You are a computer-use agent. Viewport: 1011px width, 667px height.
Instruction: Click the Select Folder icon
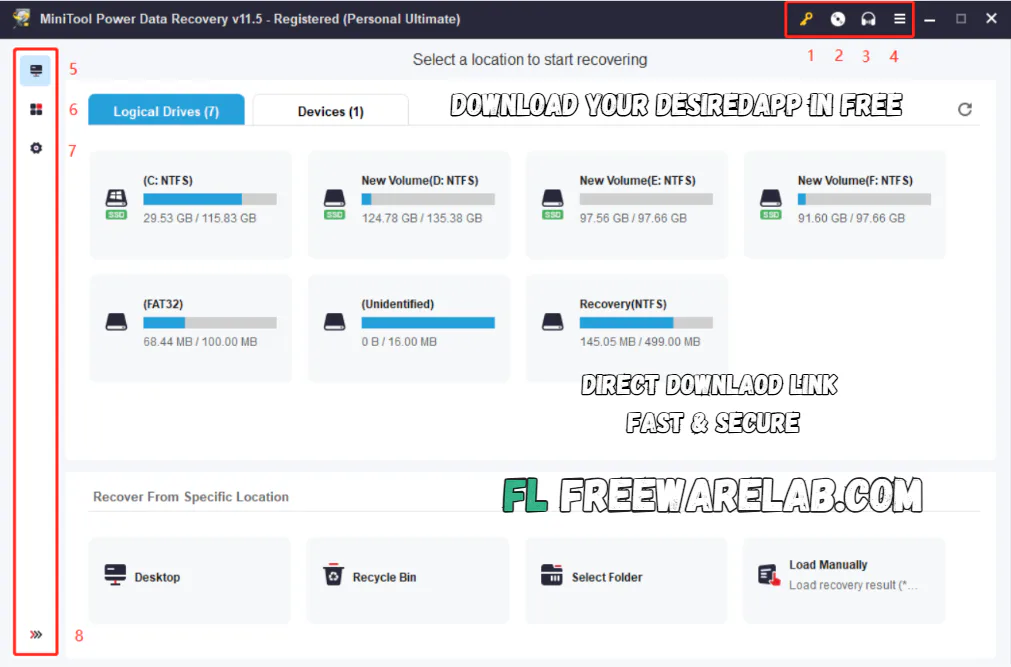click(x=552, y=575)
